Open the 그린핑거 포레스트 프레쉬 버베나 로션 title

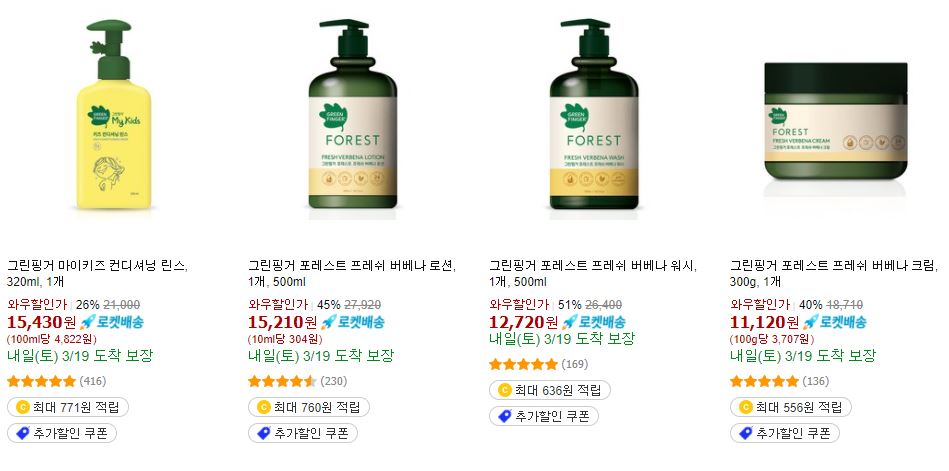tap(352, 274)
